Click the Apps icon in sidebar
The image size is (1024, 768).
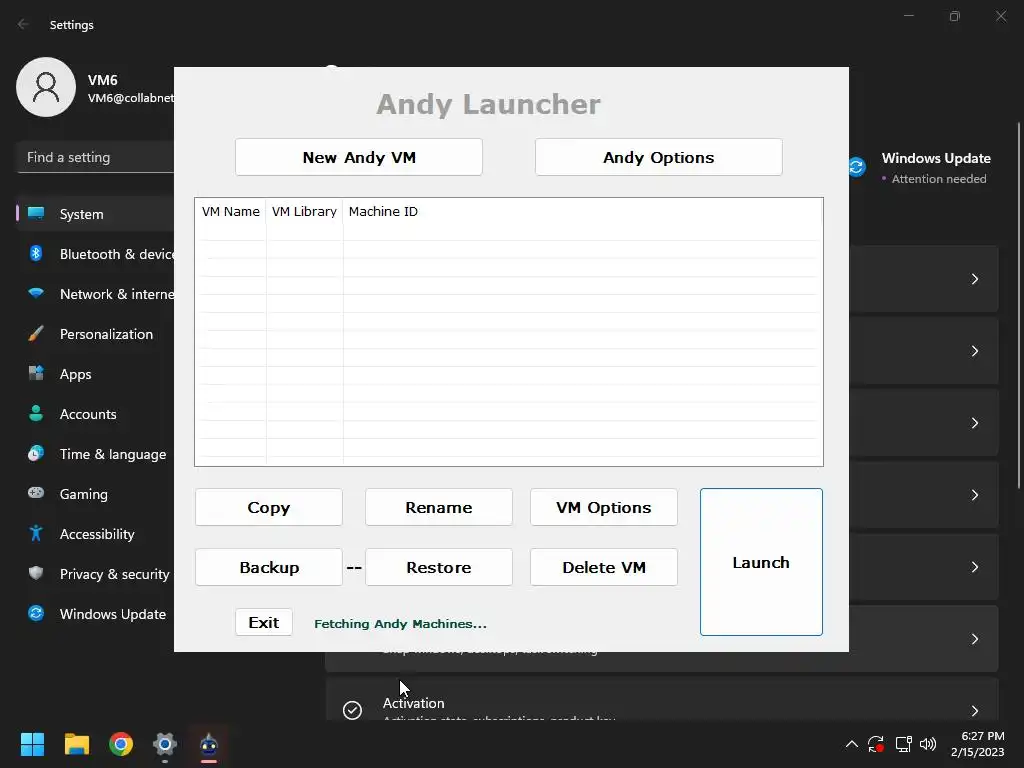36,373
